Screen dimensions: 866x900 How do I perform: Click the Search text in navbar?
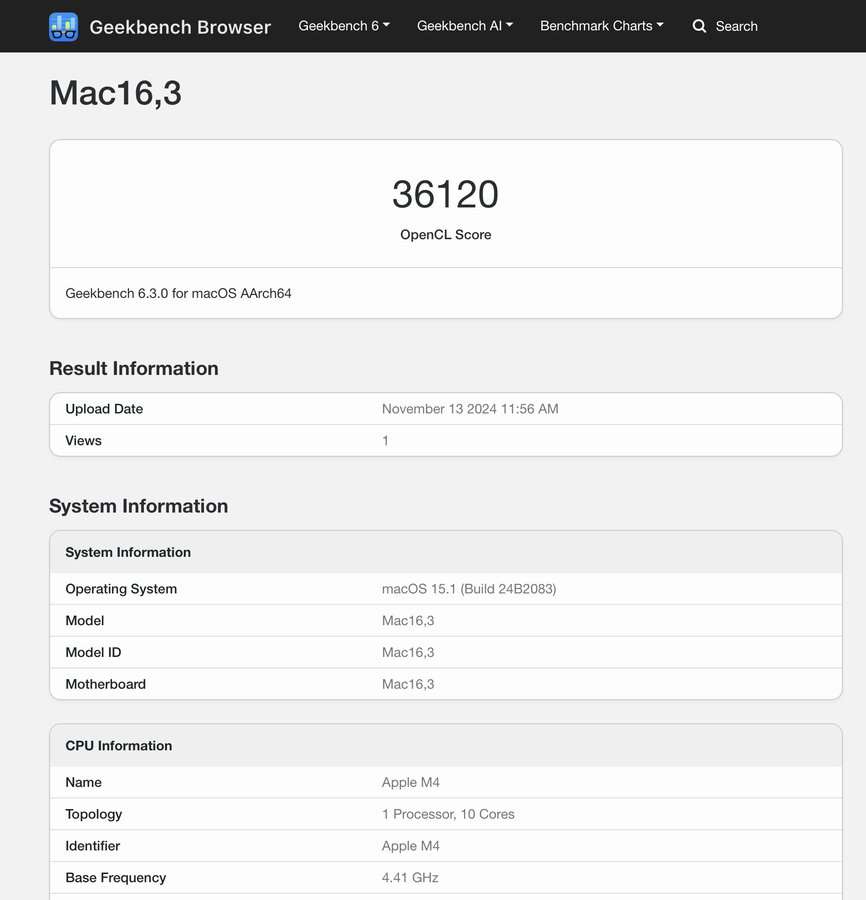(x=736, y=26)
